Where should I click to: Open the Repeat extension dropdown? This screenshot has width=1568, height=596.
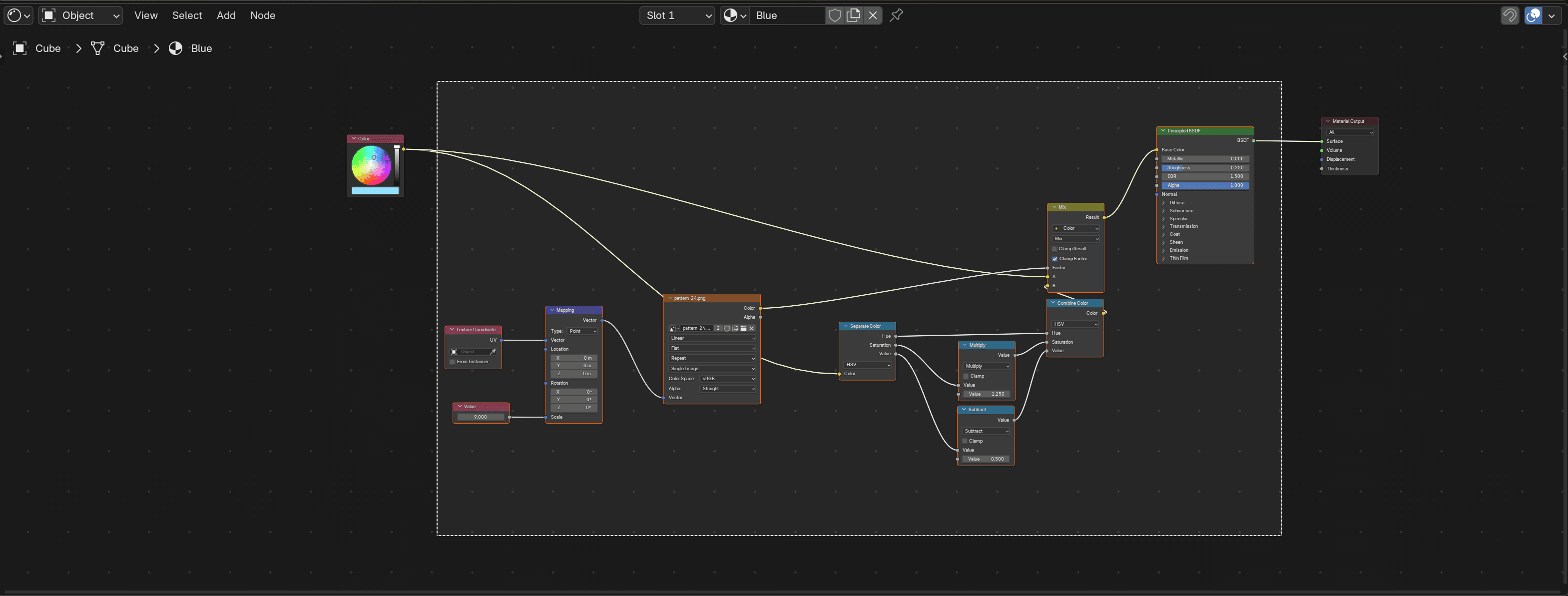click(x=712, y=359)
